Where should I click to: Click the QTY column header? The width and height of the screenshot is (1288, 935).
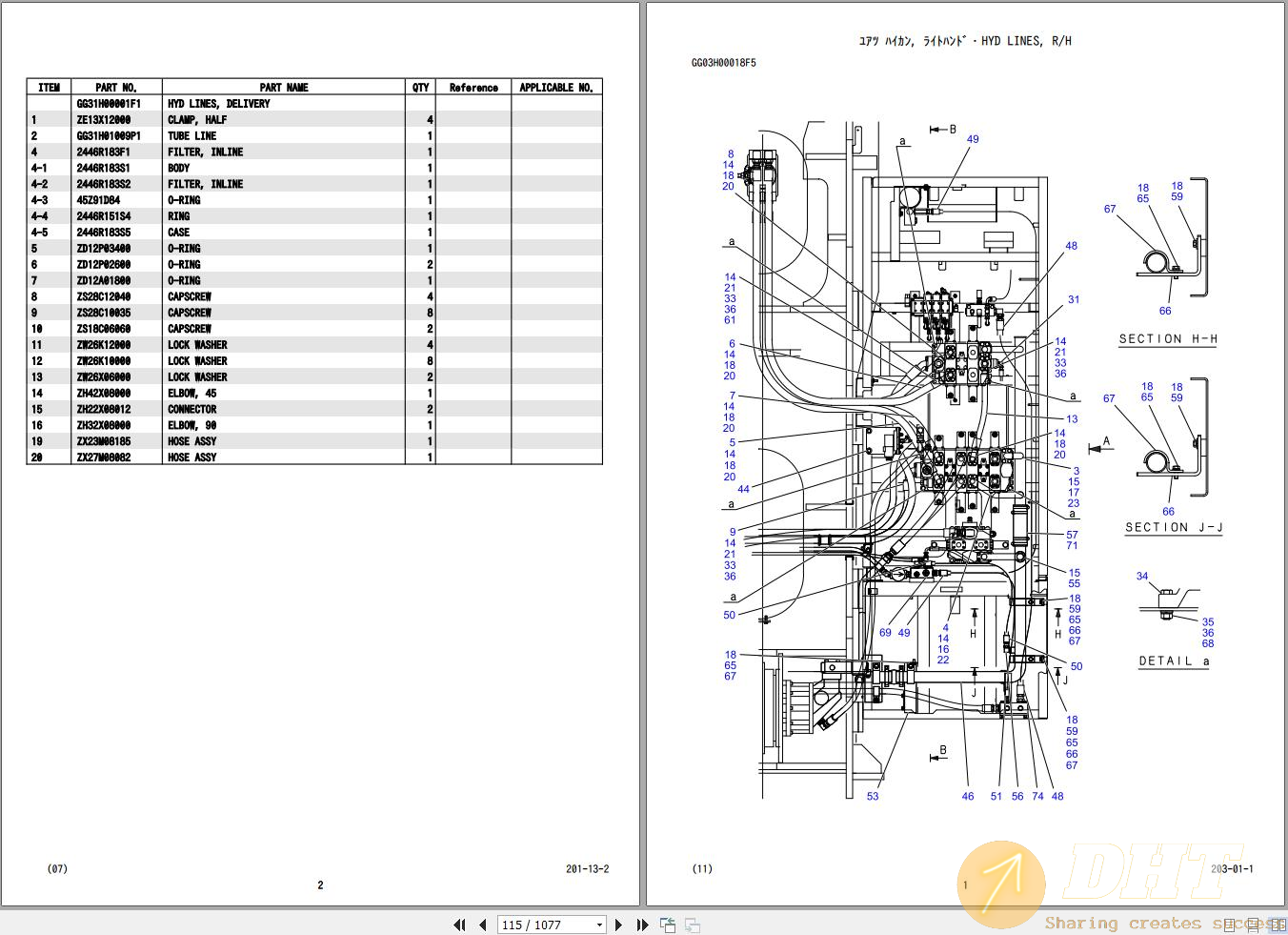tap(420, 88)
